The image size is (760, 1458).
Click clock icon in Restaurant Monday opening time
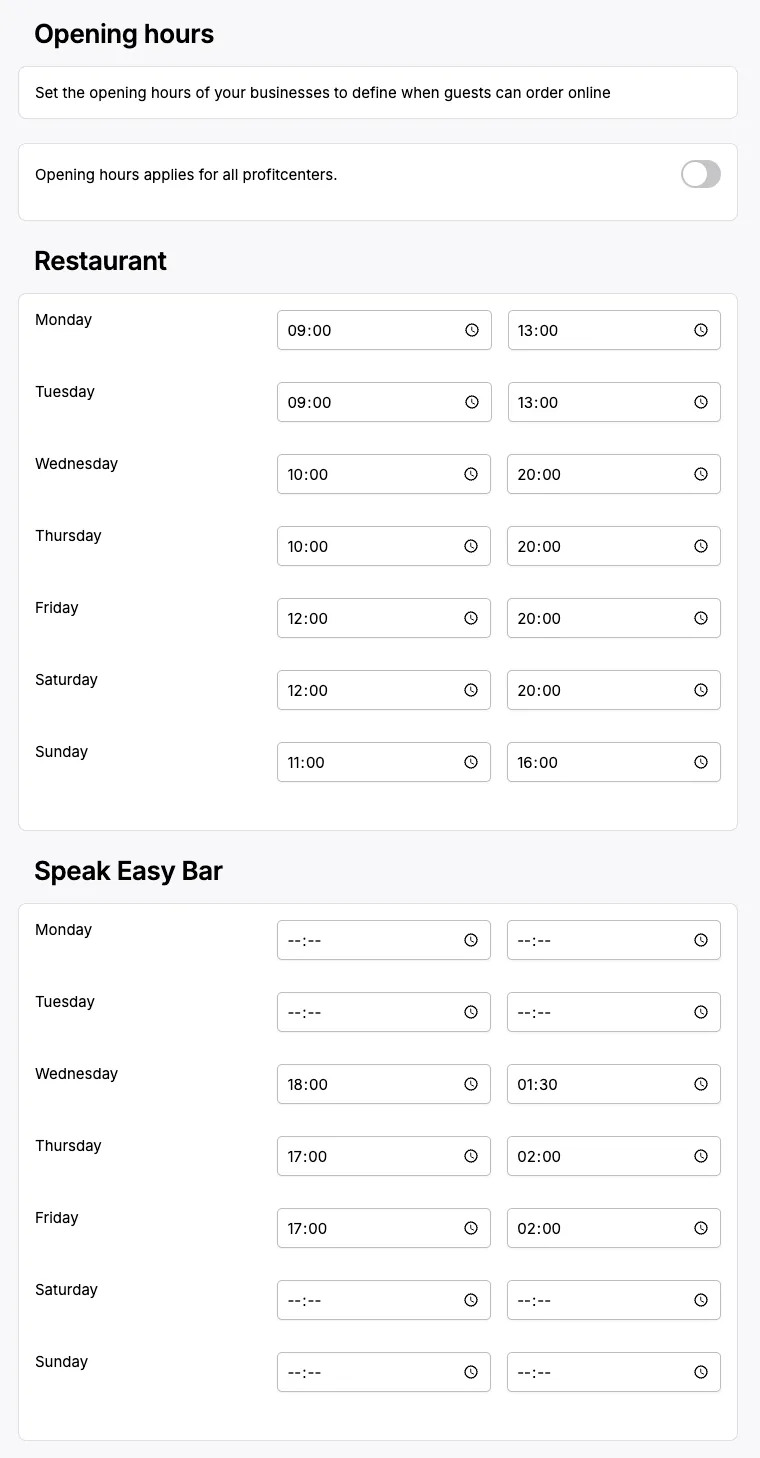coord(471,330)
